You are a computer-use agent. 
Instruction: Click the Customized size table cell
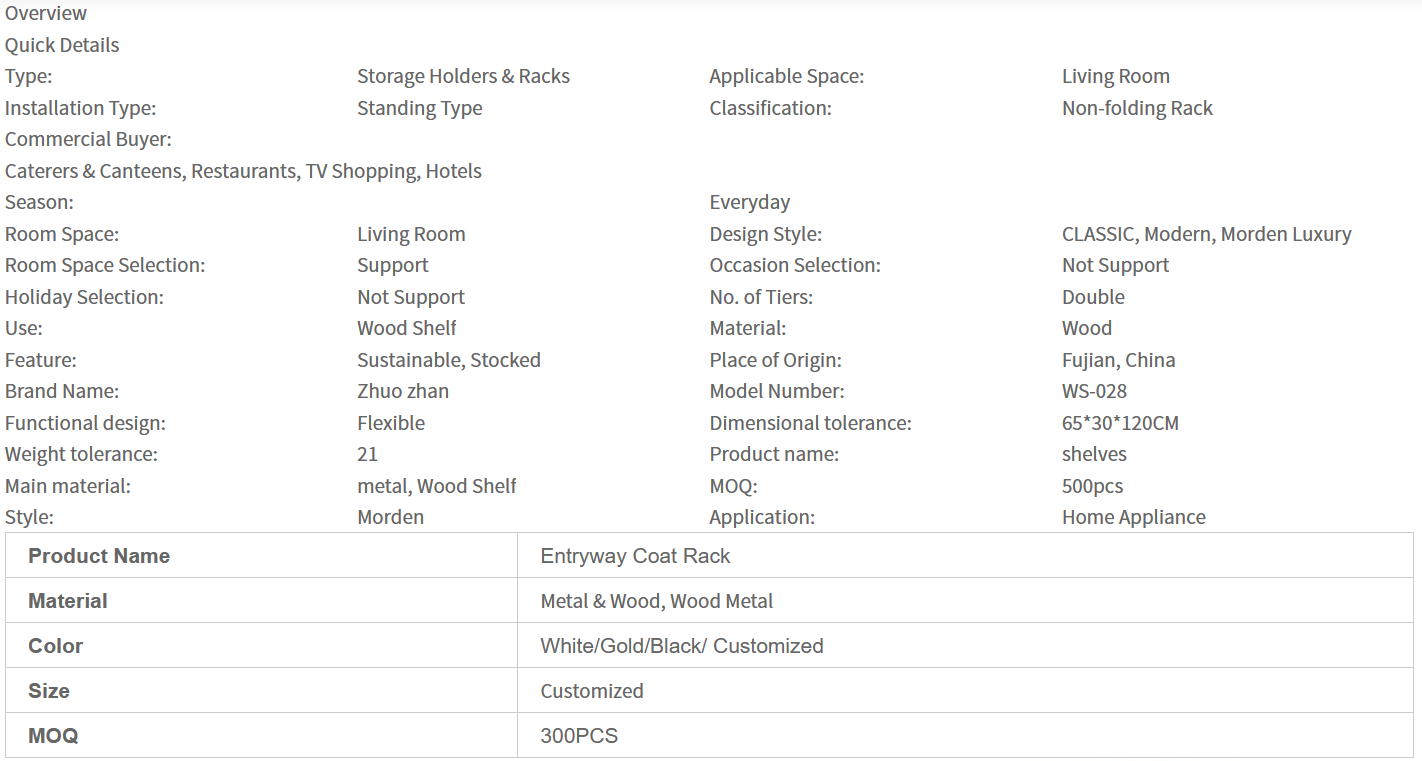pos(591,691)
